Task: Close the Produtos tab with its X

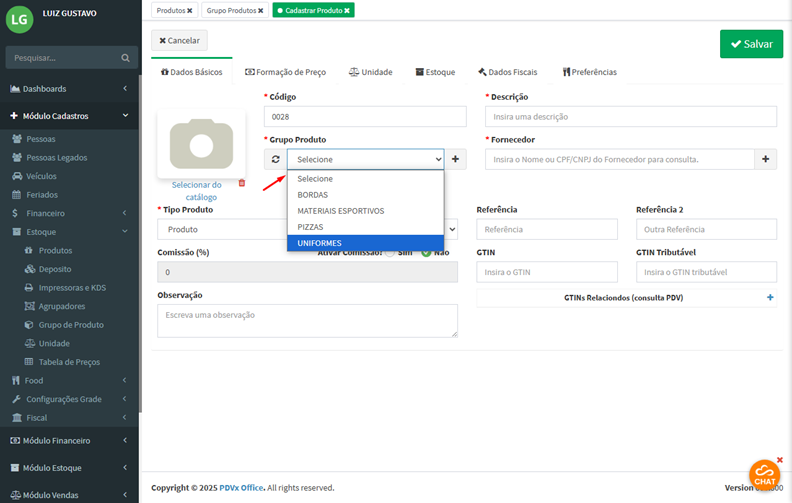Action: 190,10
